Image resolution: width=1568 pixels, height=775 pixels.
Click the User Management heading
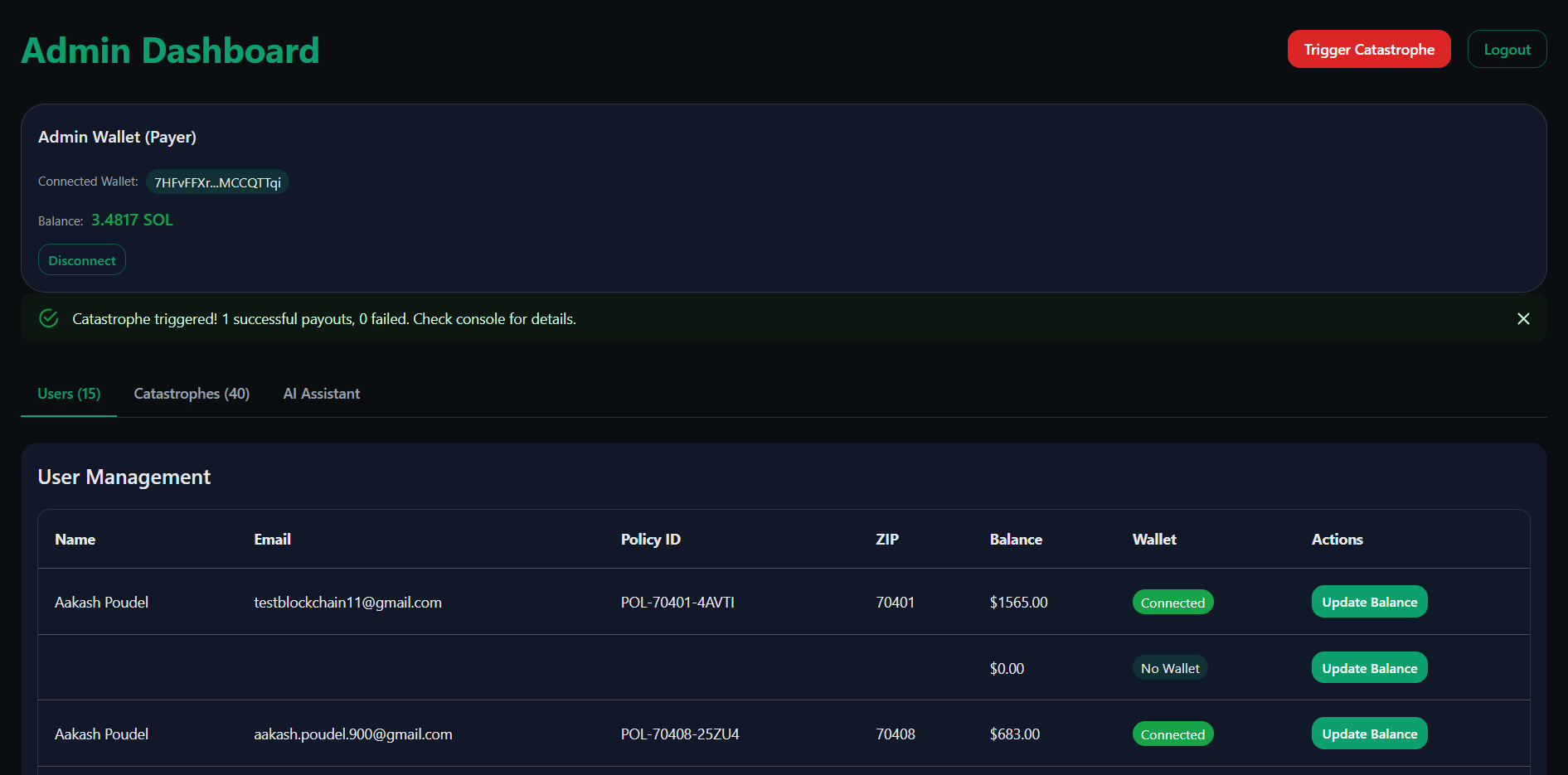pyautogui.click(x=124, y=477)
